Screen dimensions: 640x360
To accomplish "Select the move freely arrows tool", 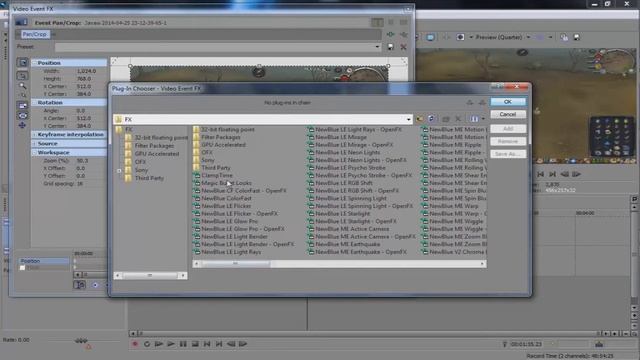I will click(22, 125).
